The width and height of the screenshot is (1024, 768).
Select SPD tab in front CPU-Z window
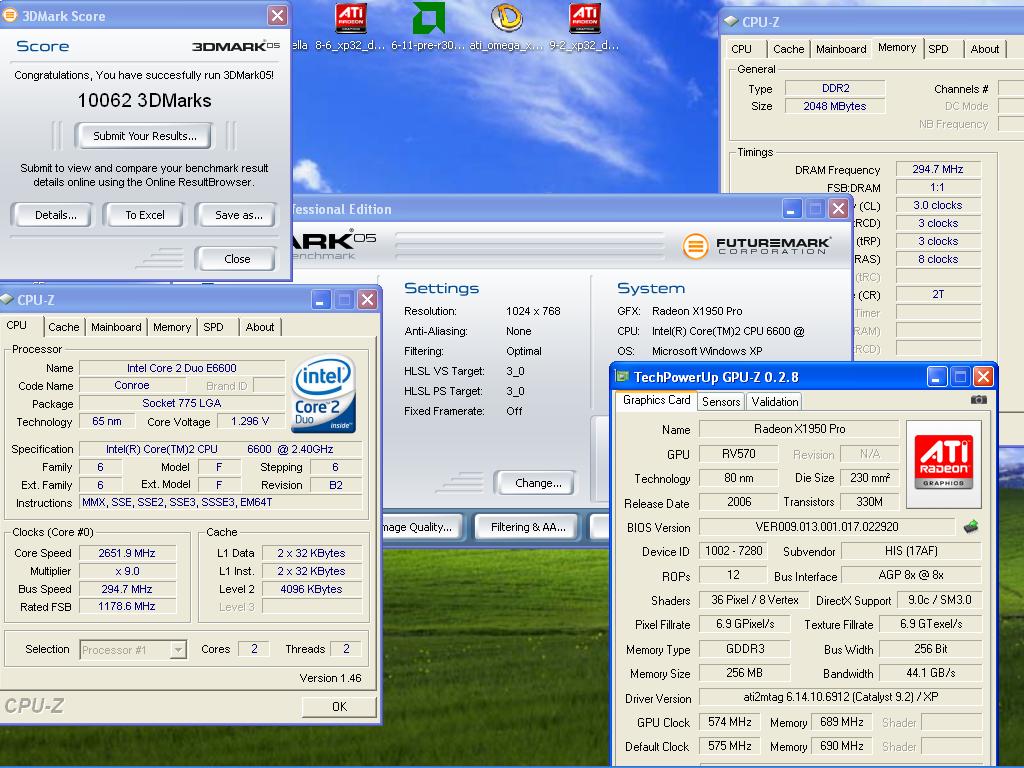click(214, 327)
